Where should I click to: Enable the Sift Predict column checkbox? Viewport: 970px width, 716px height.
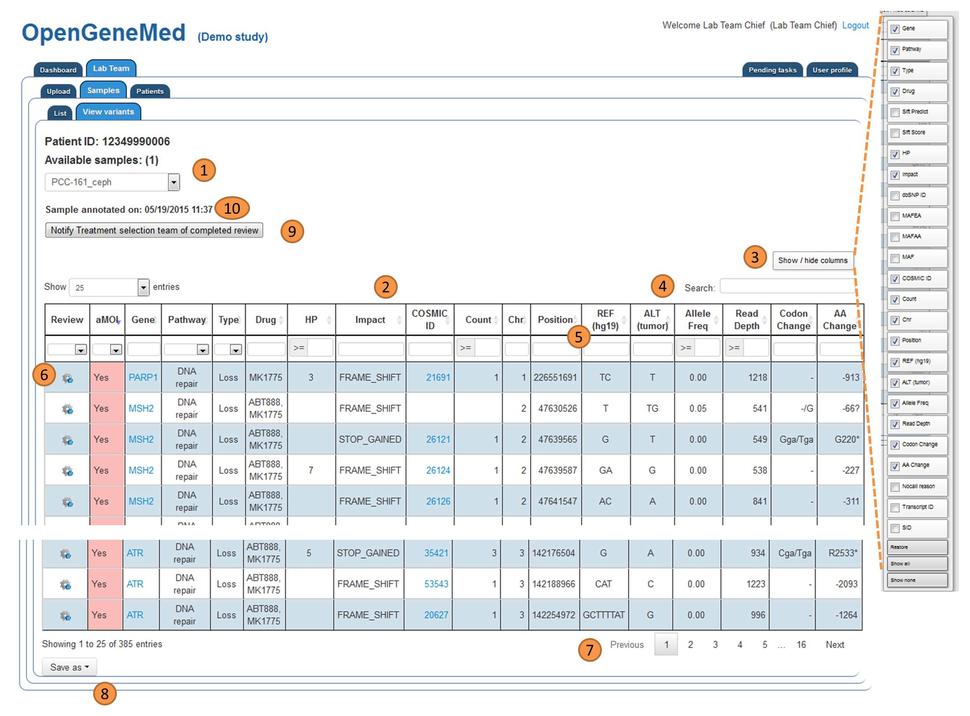[895, 112]
